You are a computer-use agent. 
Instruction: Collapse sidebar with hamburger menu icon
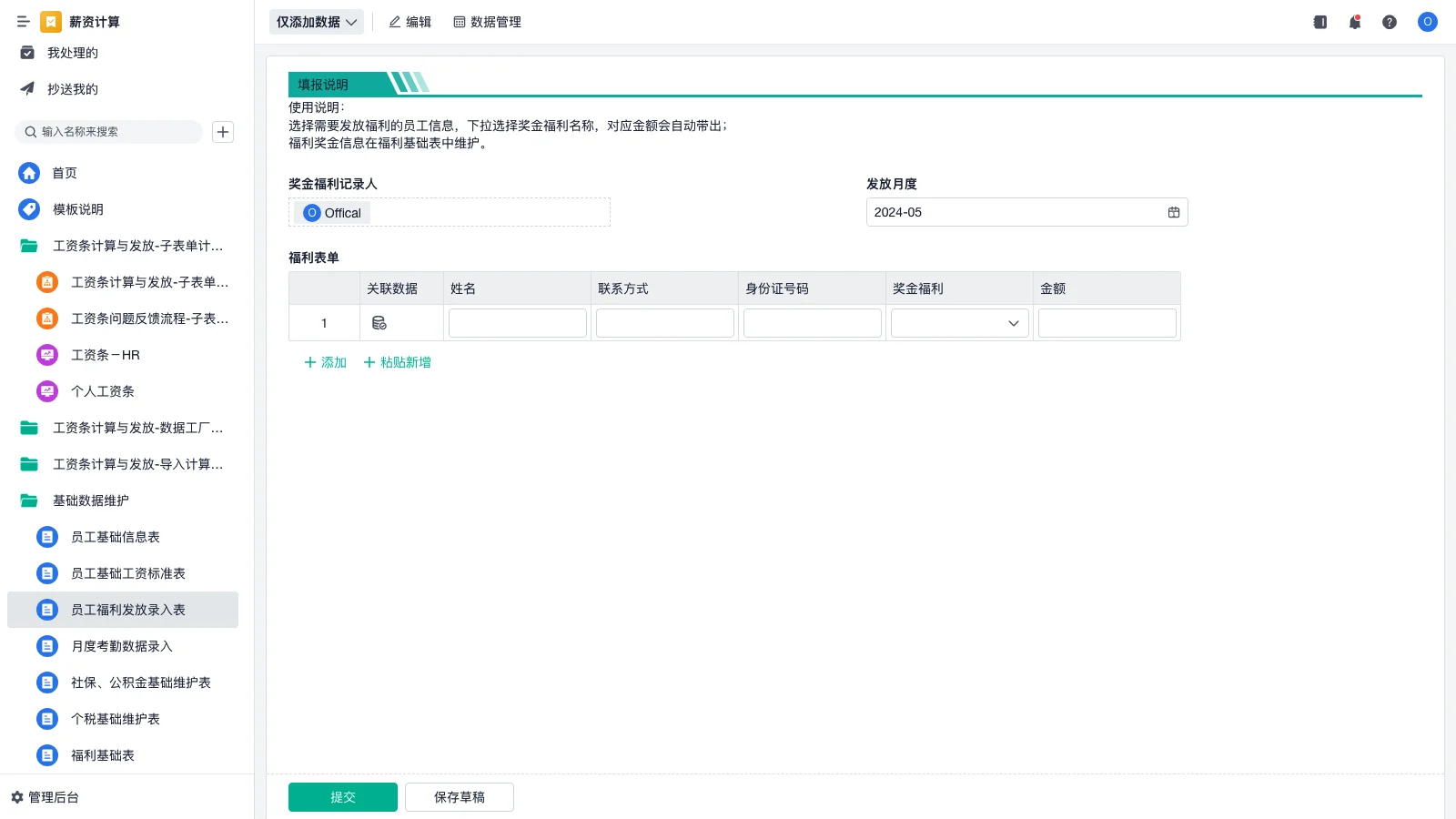coord(24,22)
